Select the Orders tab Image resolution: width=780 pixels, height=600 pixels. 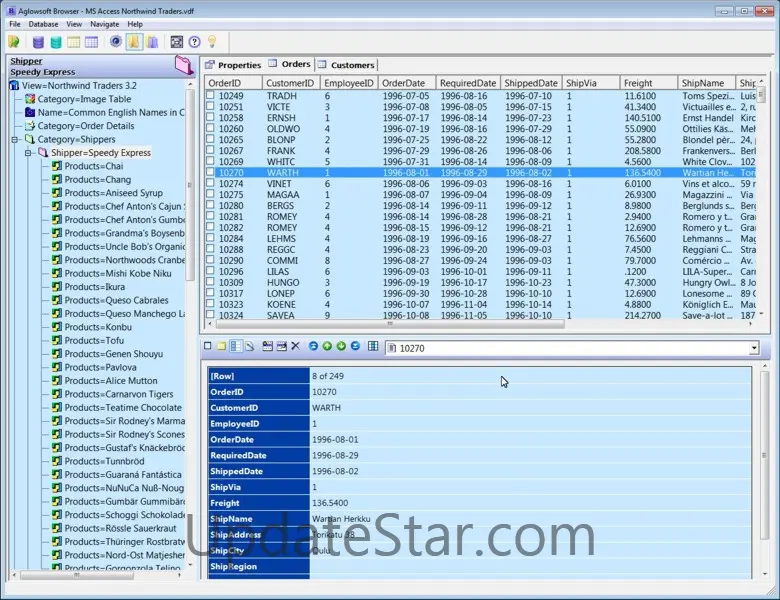(289, 64)
